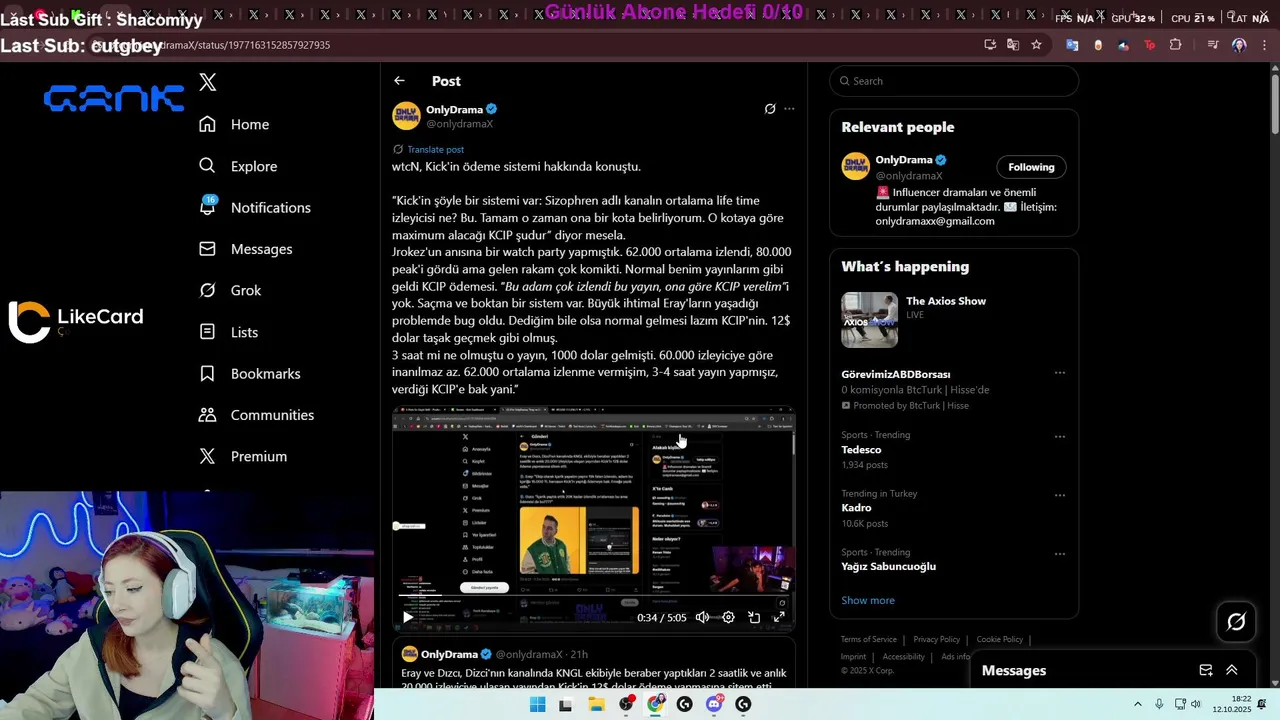Image resolution: width=1280 pixels, height=720 pixels.
Task: Open the Privacy Policy link
Action: coord(936,639)
